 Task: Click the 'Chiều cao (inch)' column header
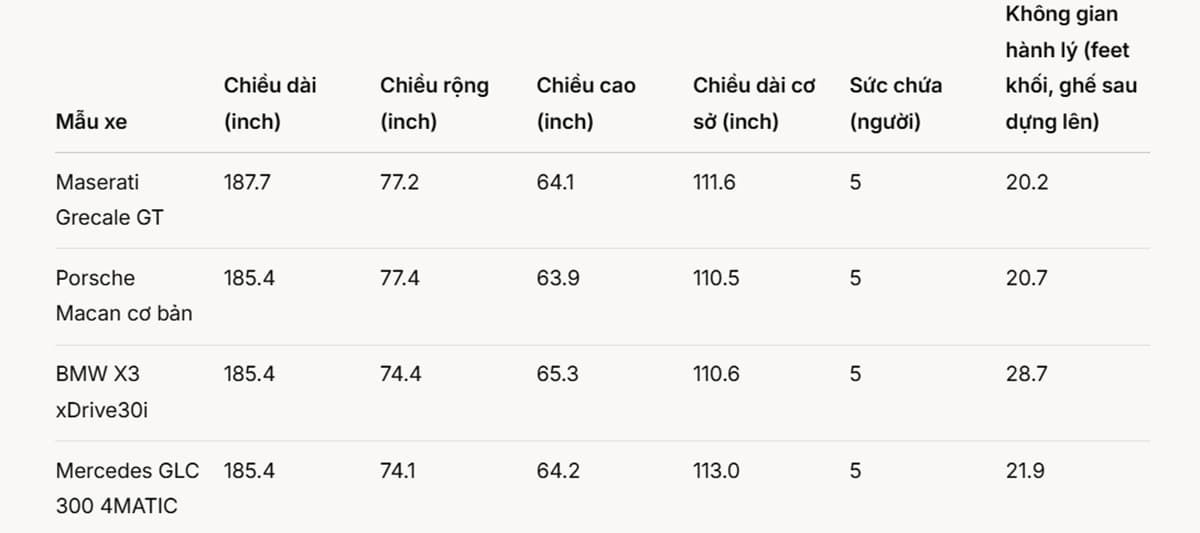[585, 104]
